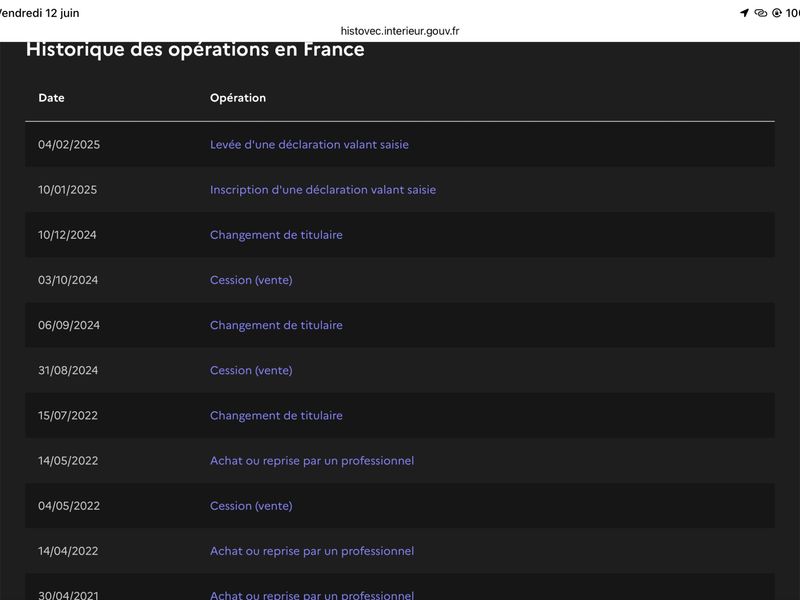Click the Date column header
This screenshot has height=600, width=800.
coord(52,98)
